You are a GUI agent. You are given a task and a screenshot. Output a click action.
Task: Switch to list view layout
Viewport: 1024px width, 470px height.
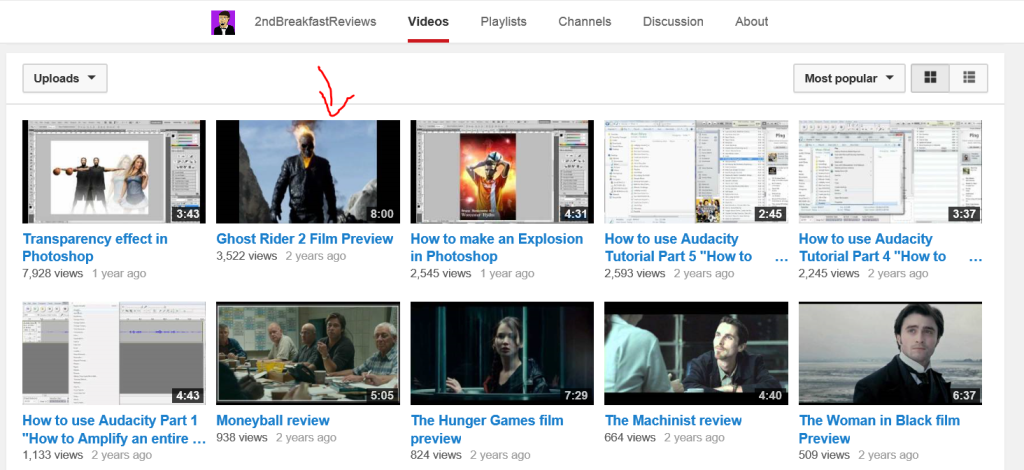point(968,78)
